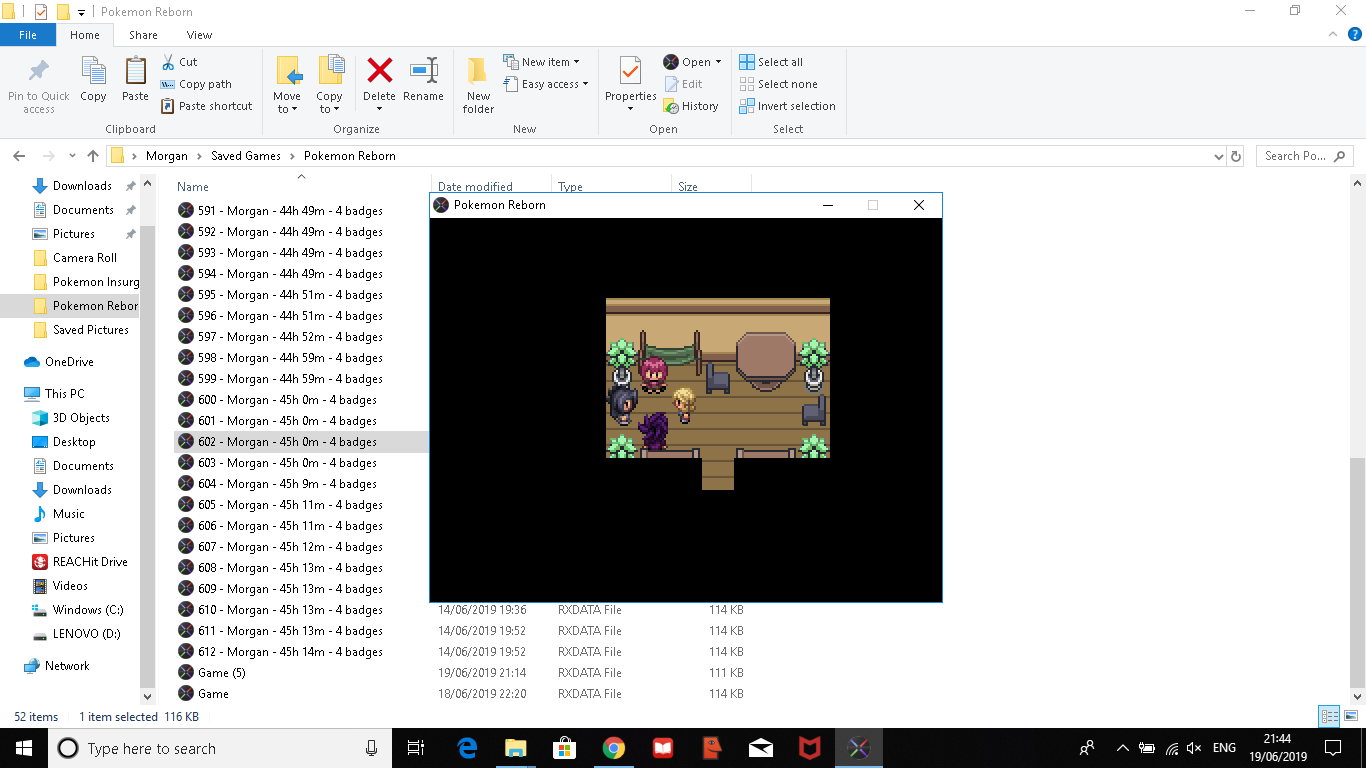Open Google Chrome from the taskbar
The height and width of the screenshot is (768, 1366).
[x=614, y=748]
